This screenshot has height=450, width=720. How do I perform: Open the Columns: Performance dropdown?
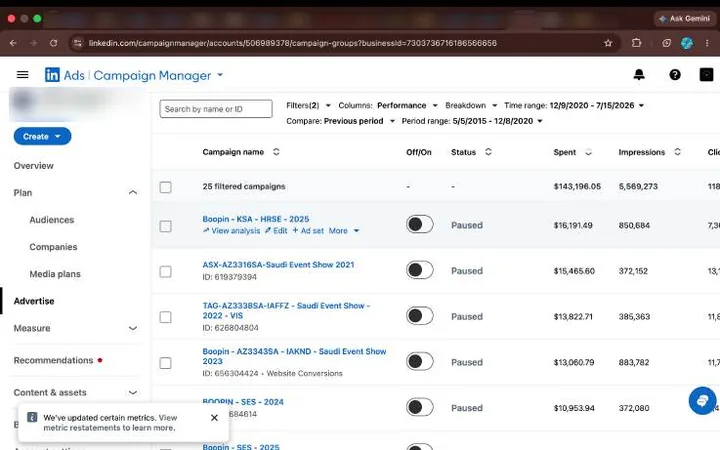pyautogui.click(x=388, y=105)
